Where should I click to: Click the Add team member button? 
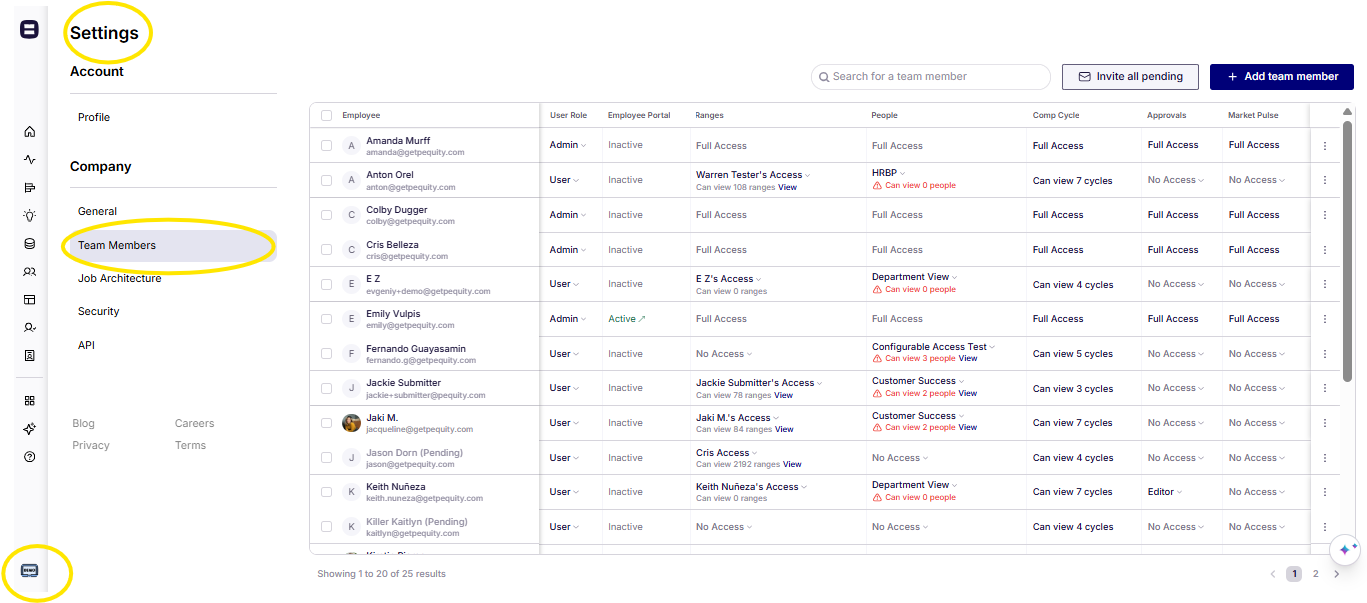point(1281,76)
